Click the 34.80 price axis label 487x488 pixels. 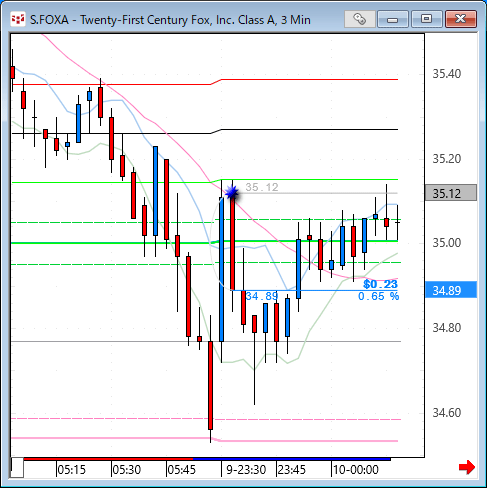(x=447, y=328)
